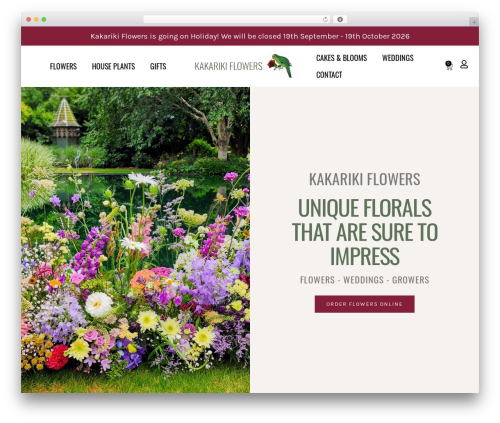This screenshot has height=423, width=500.
Task: Open Cakes & Blooms menu item
Action: click(341, 58)
